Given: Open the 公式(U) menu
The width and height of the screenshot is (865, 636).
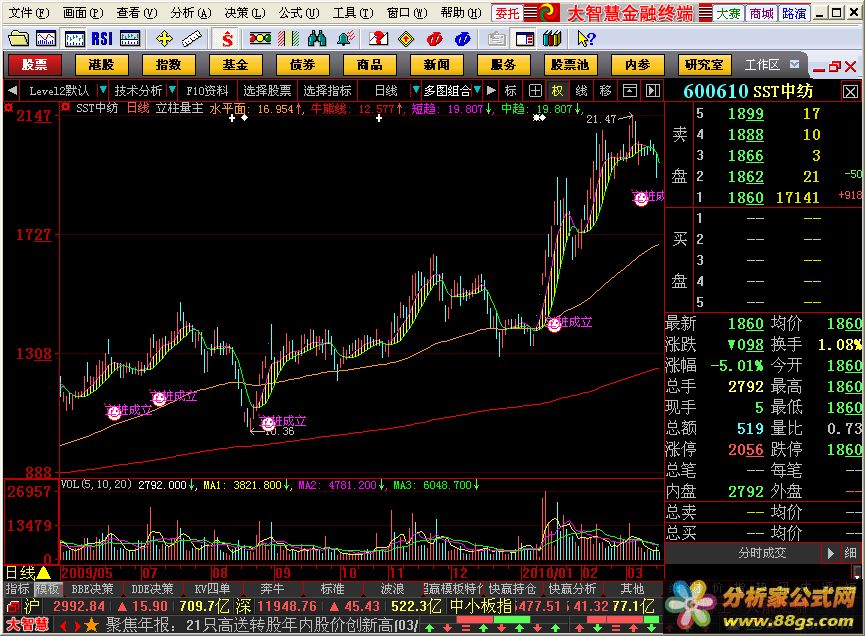Looking at the screenshot, I should [299, 13].
